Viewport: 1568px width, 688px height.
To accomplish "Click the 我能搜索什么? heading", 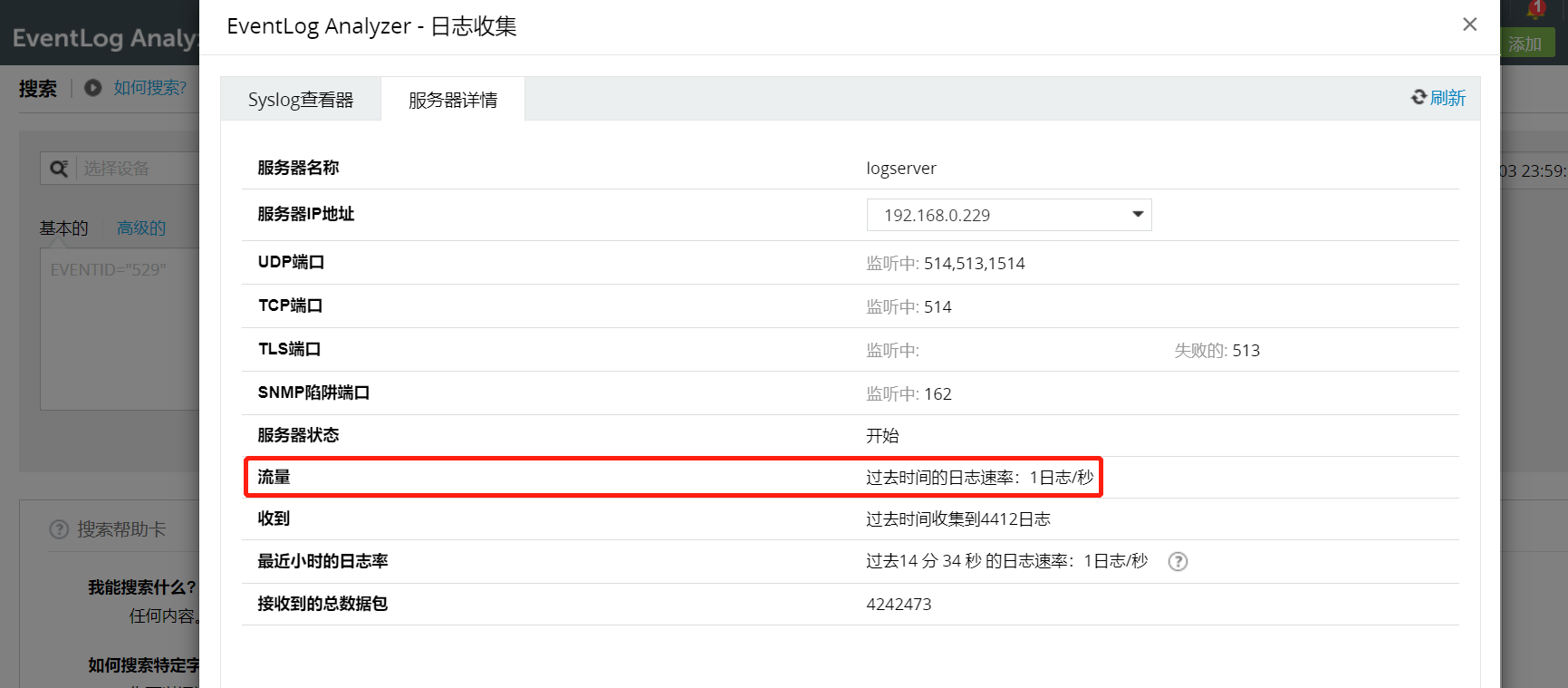I will click(142, 587).
